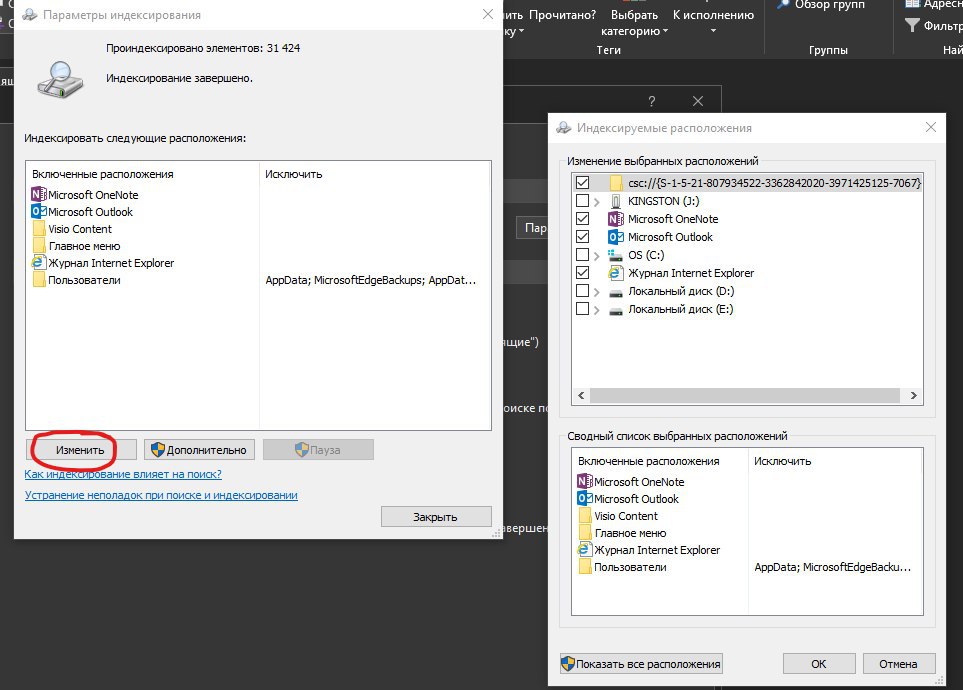Open the Выбрать категорию dropdown in ribbon
Image resolution: width=963 pixels, height=690 pixels.
634,23
